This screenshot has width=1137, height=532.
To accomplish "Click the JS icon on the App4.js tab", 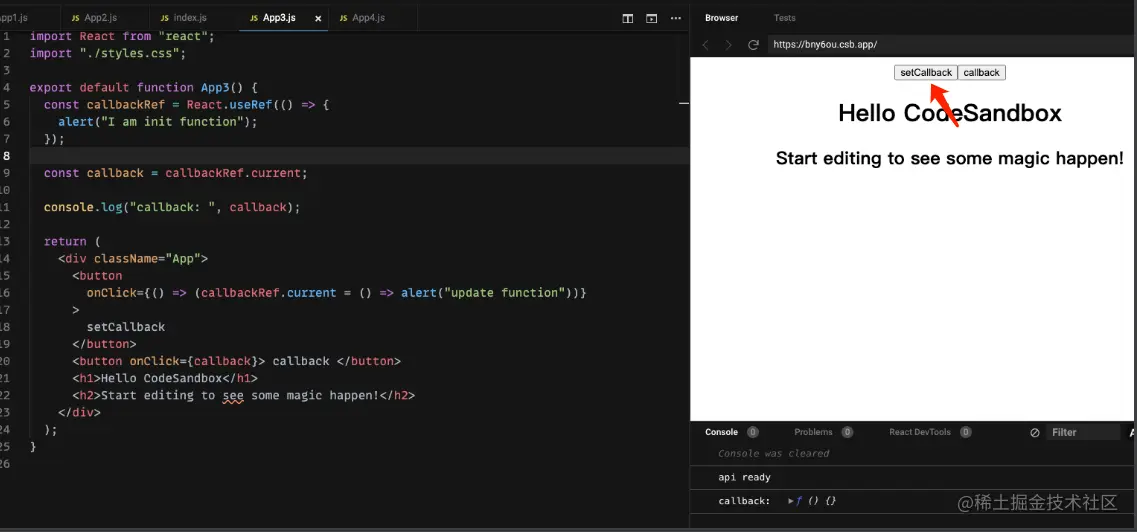I will (x=344, y=18).
